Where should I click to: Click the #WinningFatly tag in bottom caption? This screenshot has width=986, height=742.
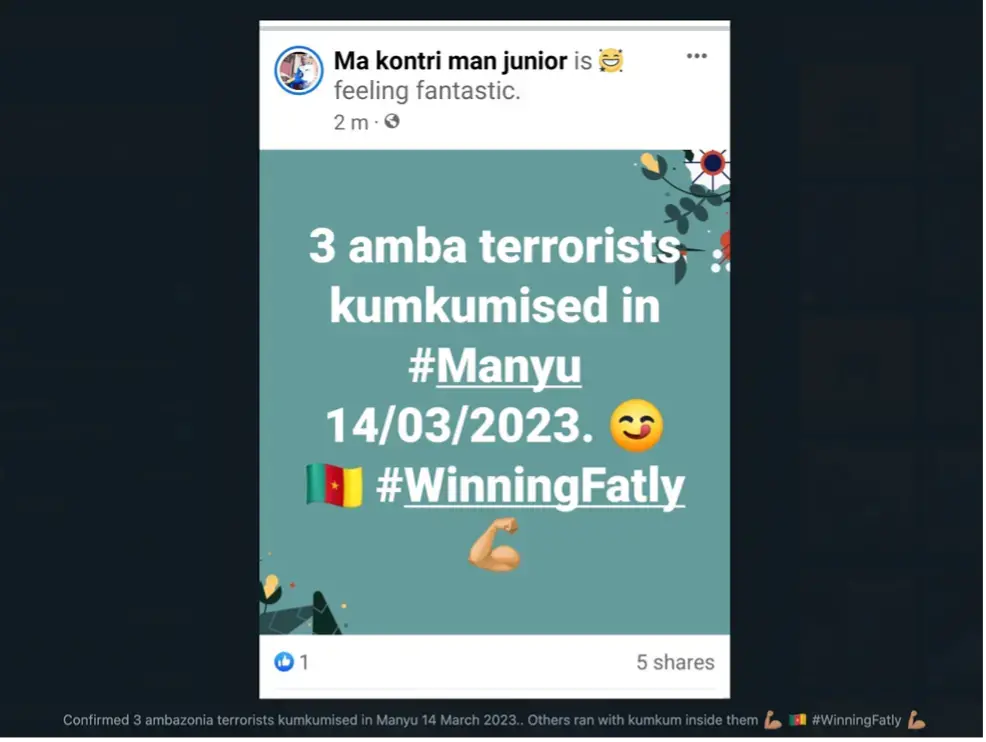point(856,720)
